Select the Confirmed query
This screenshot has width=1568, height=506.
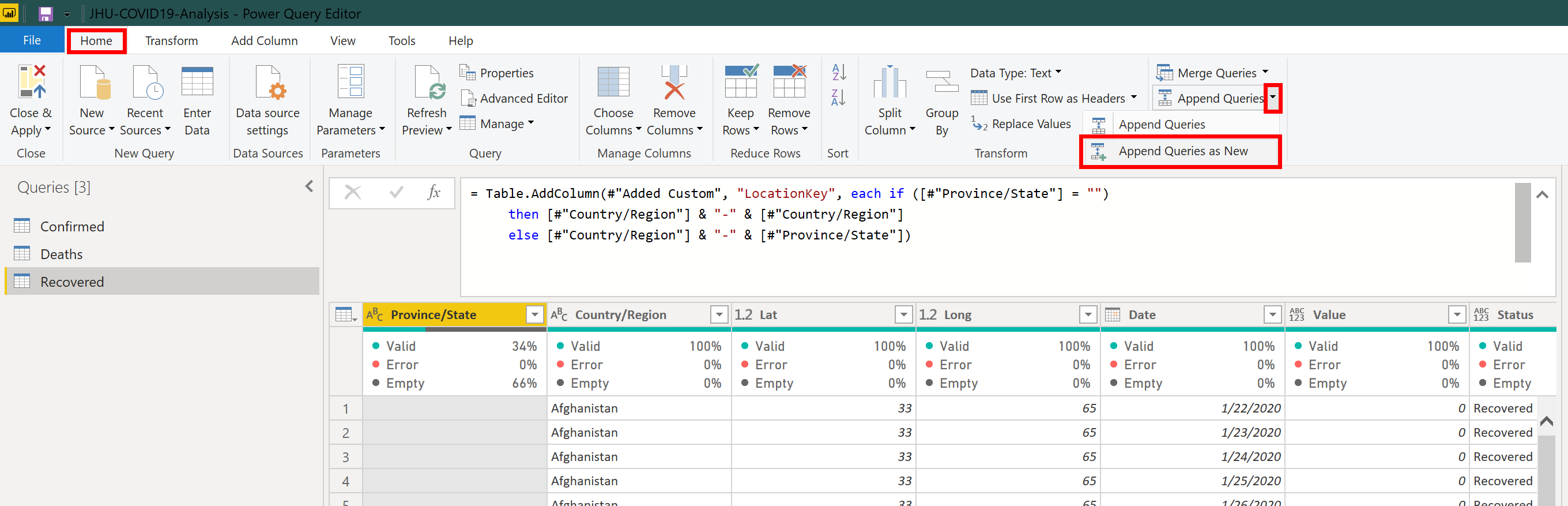(x=162, y=227)
